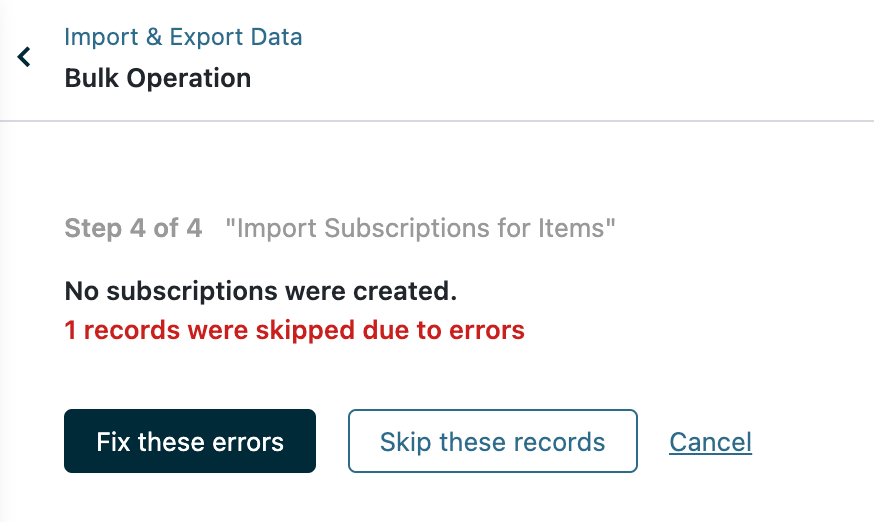Click the Cancel link beside Skip these records
Image resolution: width=874 pixels, height=522 pixels.
(710, 442)
